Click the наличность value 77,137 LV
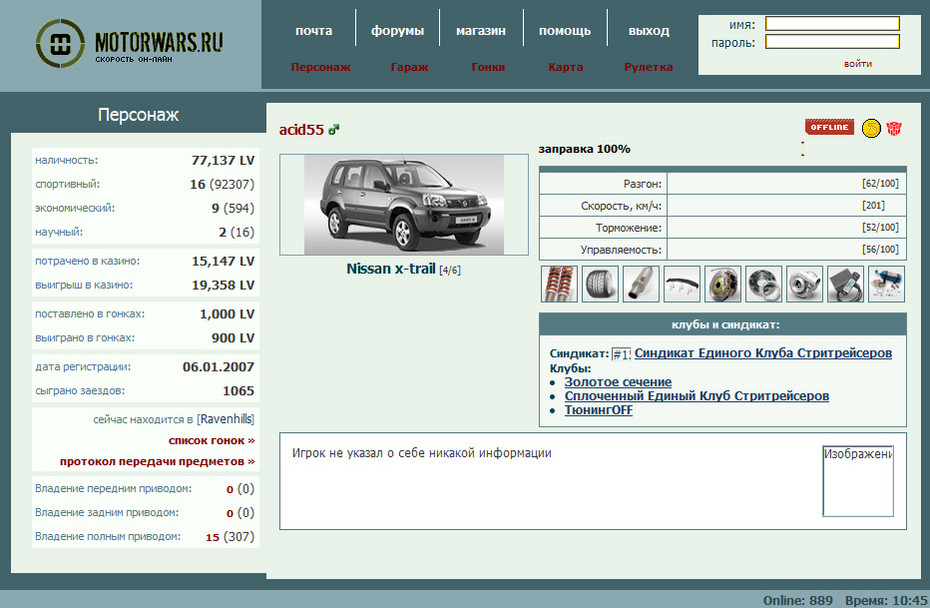This screenshot has height=608, width=930. (x=222, y=160)
